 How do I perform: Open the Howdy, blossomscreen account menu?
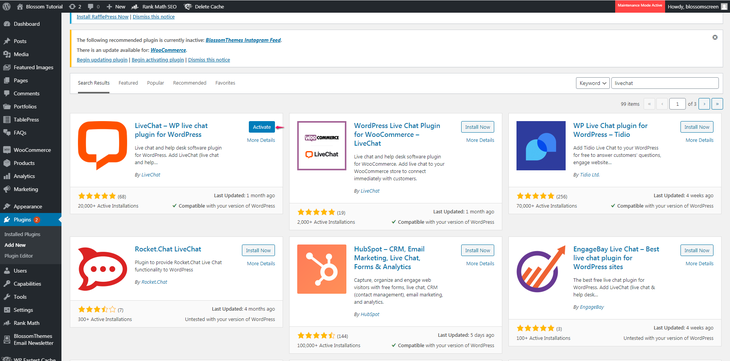tap(696, 7)
